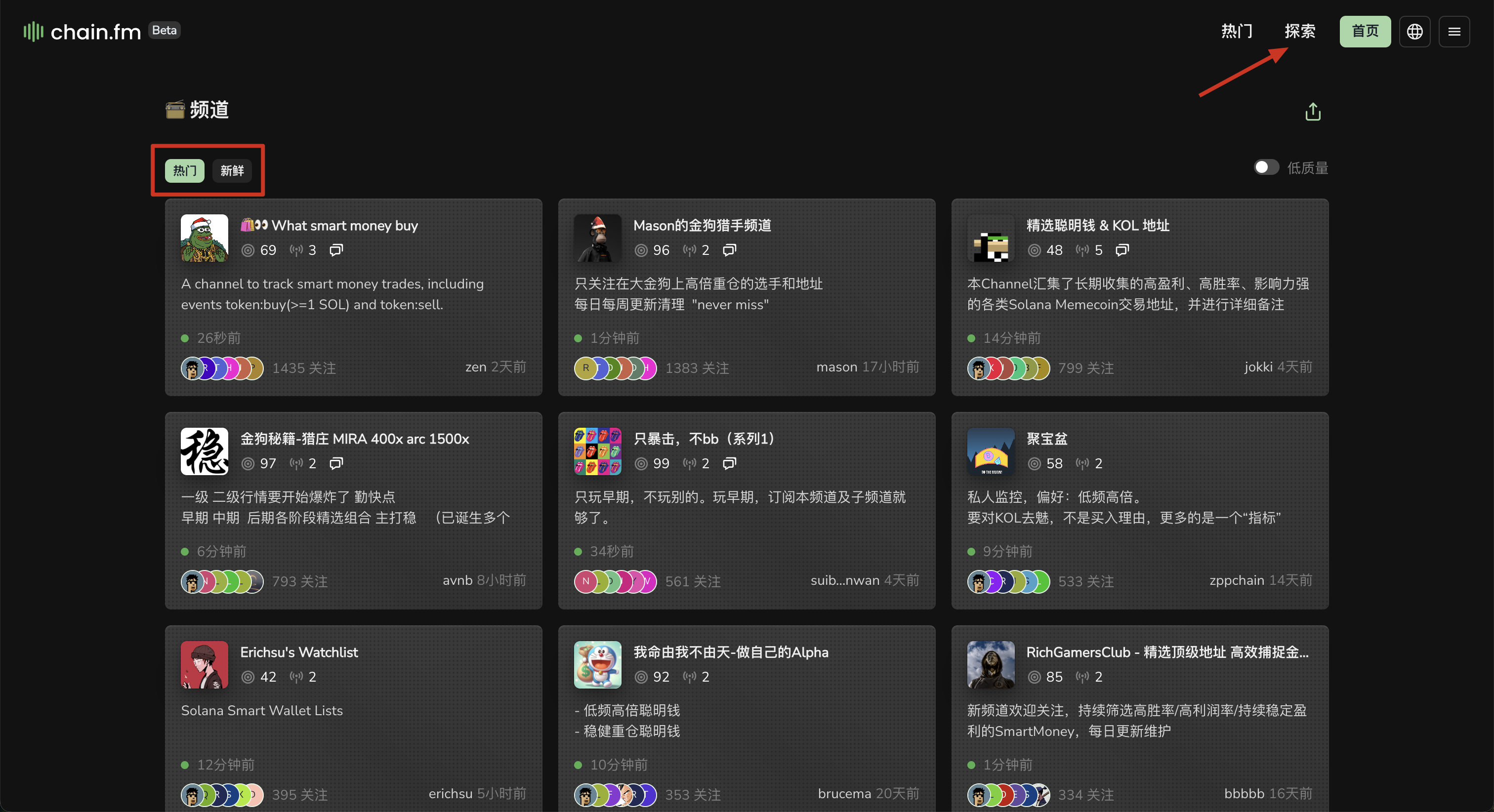Image resolution: width=1494 pixels, height=812 pixels.
Task: Click chat icon on 金狗秘籍 channel card
Action: pyautogui.click(x=336, y=463)
